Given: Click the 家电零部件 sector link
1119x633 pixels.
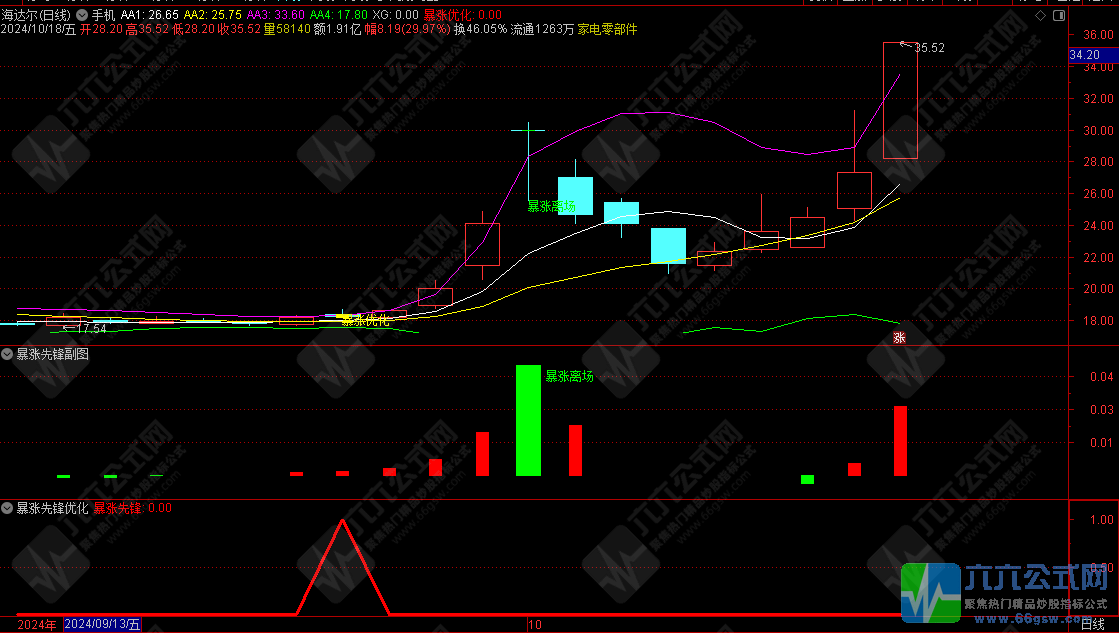Looking at the screenshot, I should (x=608, y=30).
